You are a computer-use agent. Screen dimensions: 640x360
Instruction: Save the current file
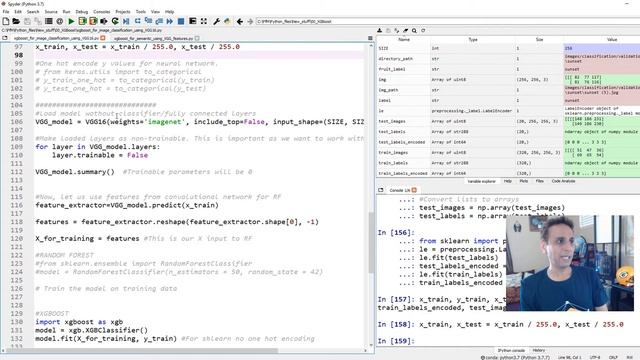pyautogui.click(x=27, y=21)
